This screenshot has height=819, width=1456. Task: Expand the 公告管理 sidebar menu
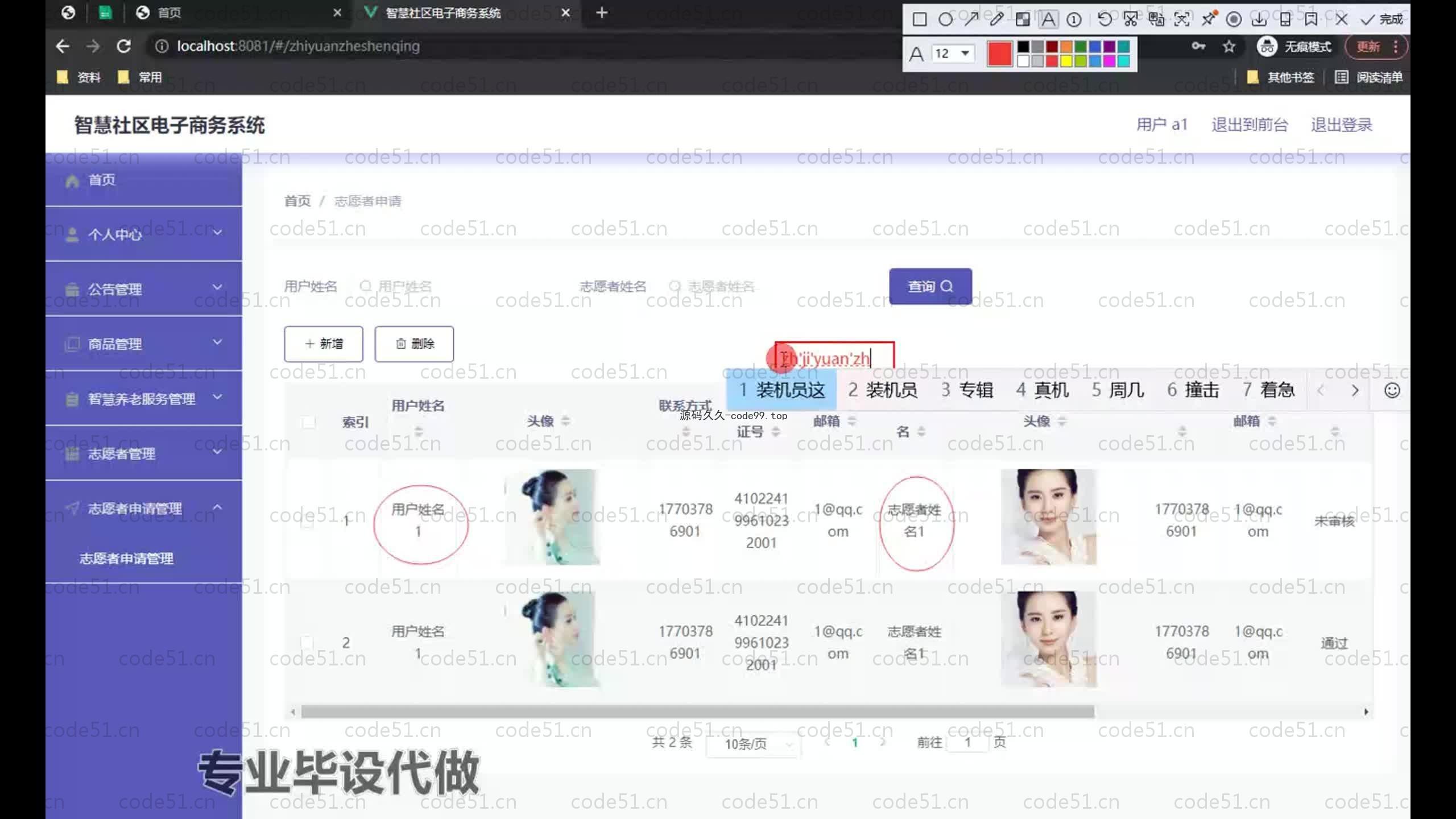point(143,289)
